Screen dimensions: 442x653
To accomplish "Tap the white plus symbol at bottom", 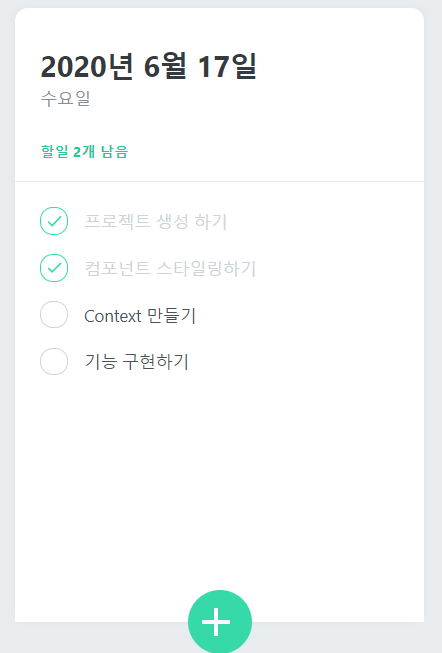I will [x=216, y=622].
